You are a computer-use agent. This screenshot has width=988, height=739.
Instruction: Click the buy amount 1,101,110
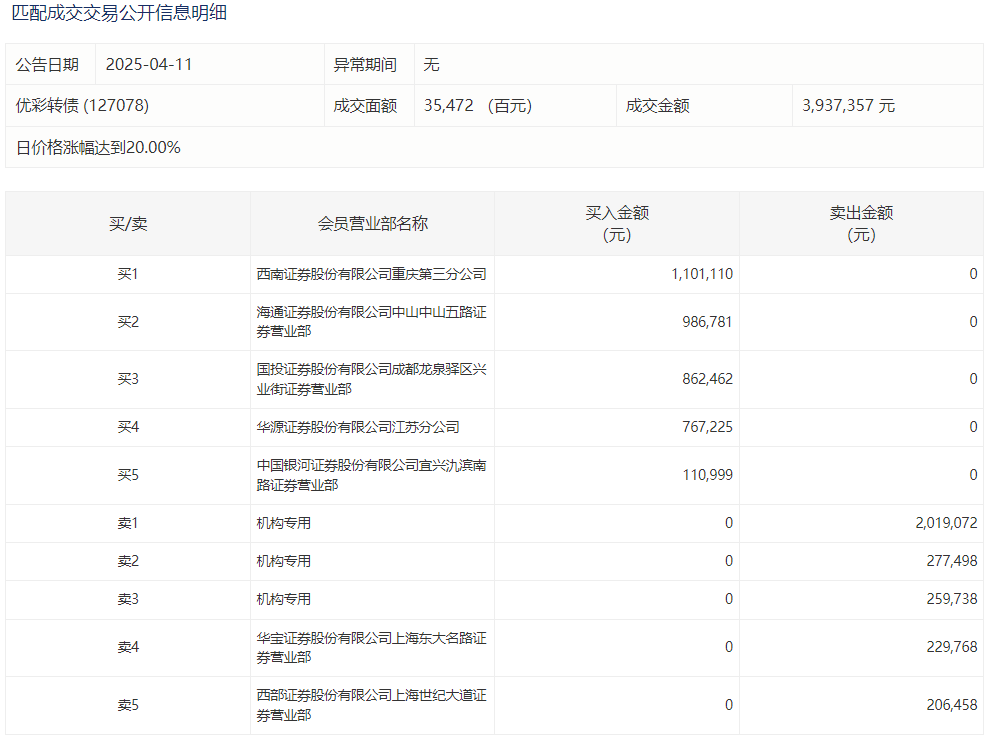(702, 274)
